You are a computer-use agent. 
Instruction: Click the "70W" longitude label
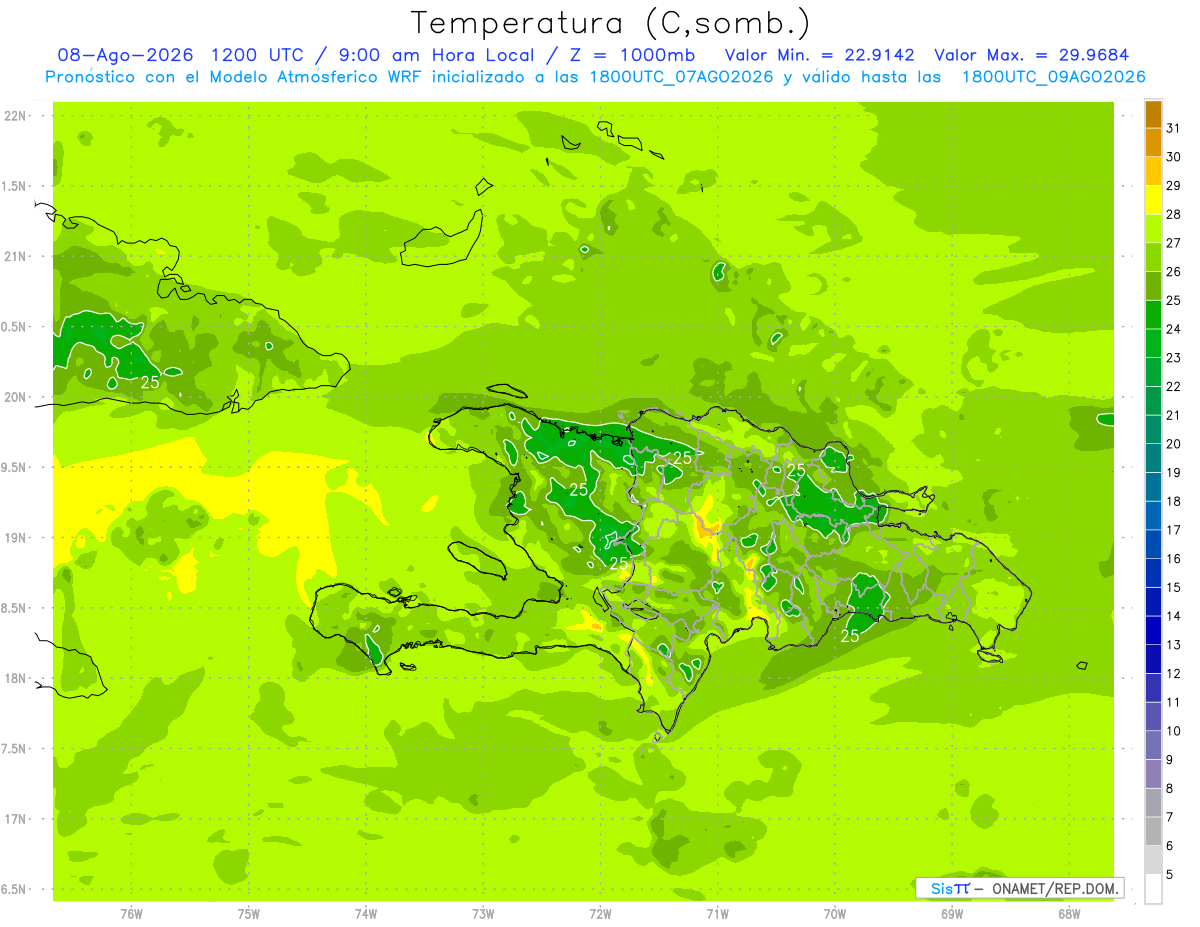click(835, 914)
